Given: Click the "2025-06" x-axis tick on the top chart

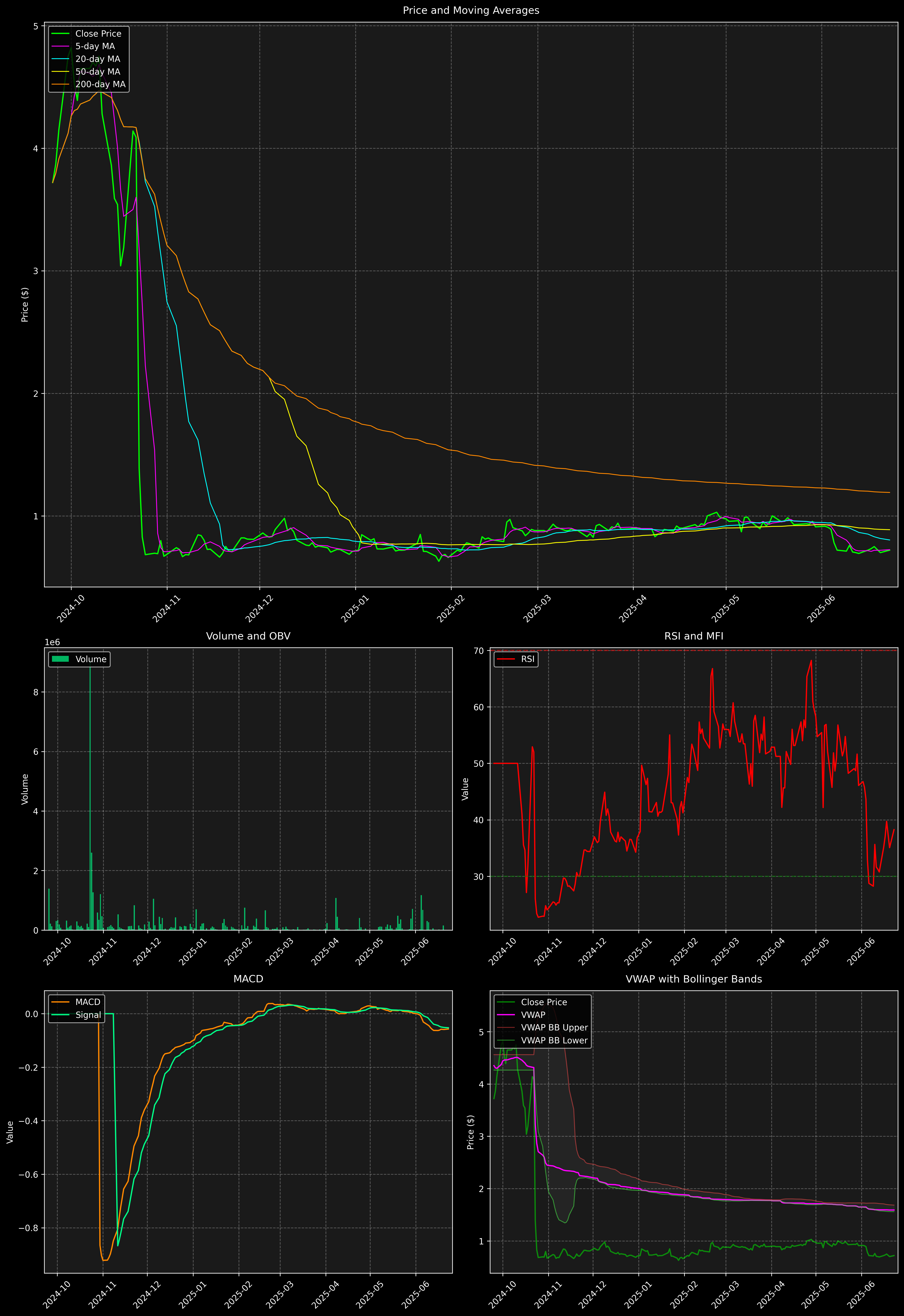Looking at the screenshot, I should click(821, 609).
